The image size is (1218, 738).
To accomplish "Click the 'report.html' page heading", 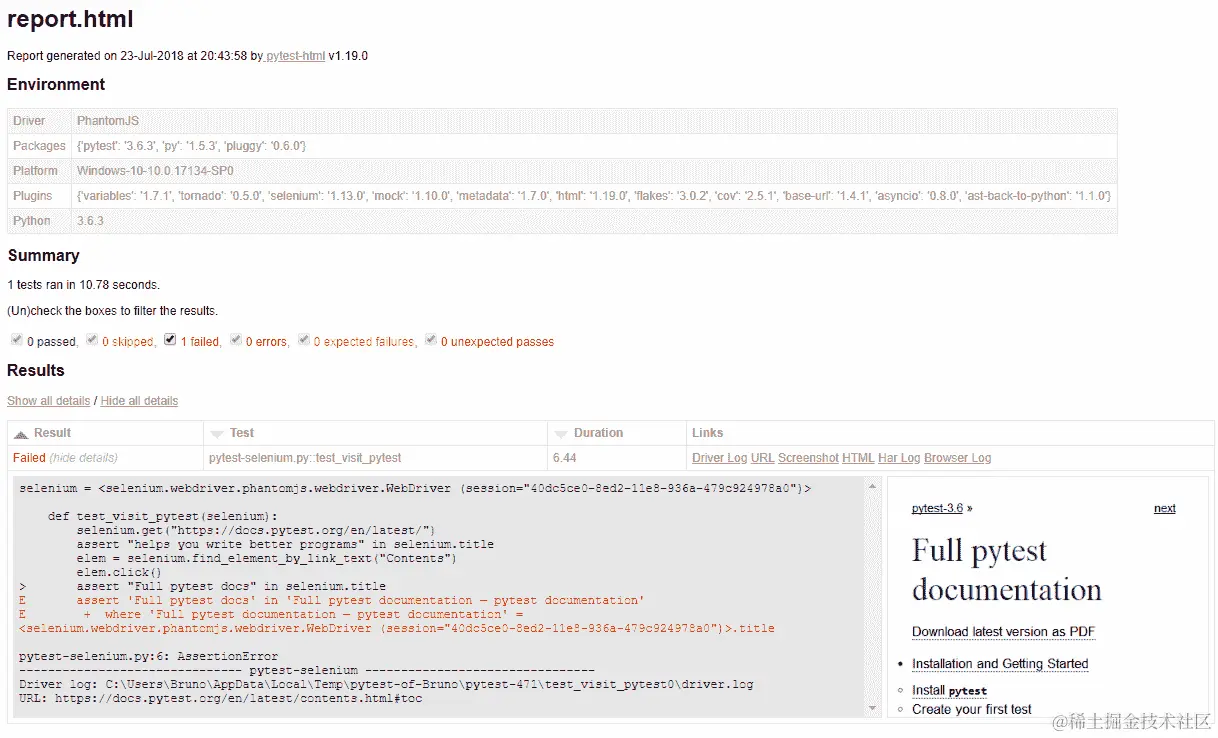I will tap(70, 19).
